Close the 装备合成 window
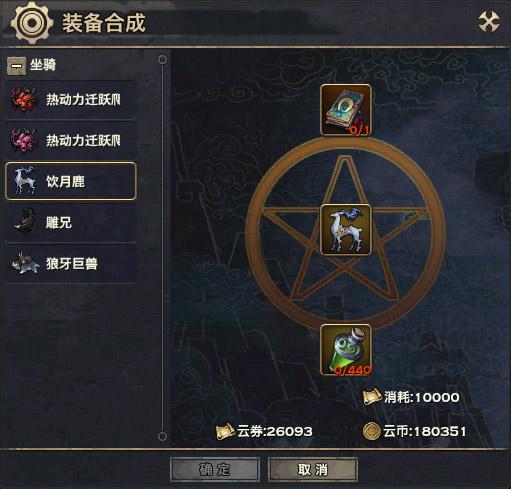Screen dimensions: 511x489 pyautogui.click(x=489, y=22)
